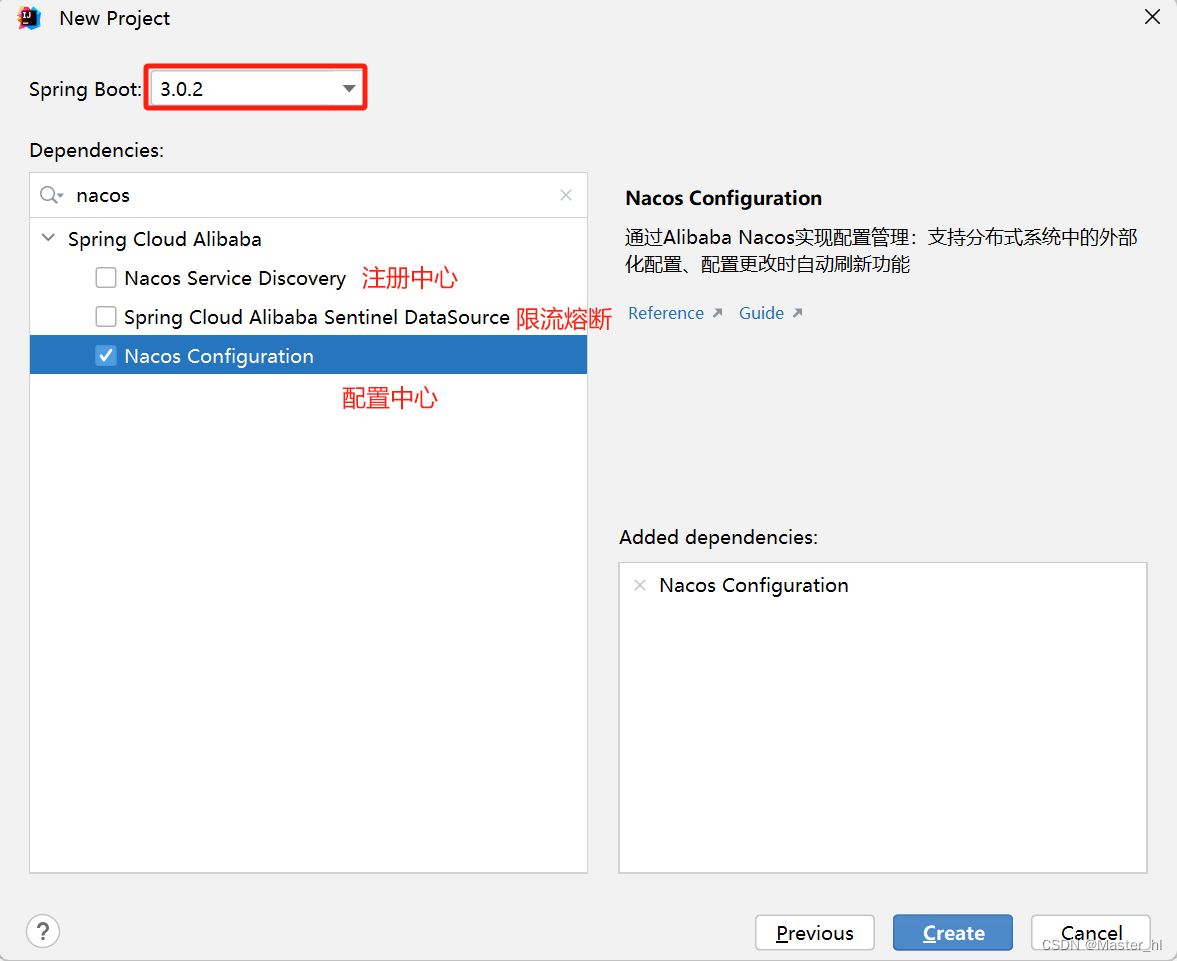Click the IntelliJ IDEA logo in title bar
Image resolution: width=1177 pixels, height=961 pixels.
click(x=29, y=17)
